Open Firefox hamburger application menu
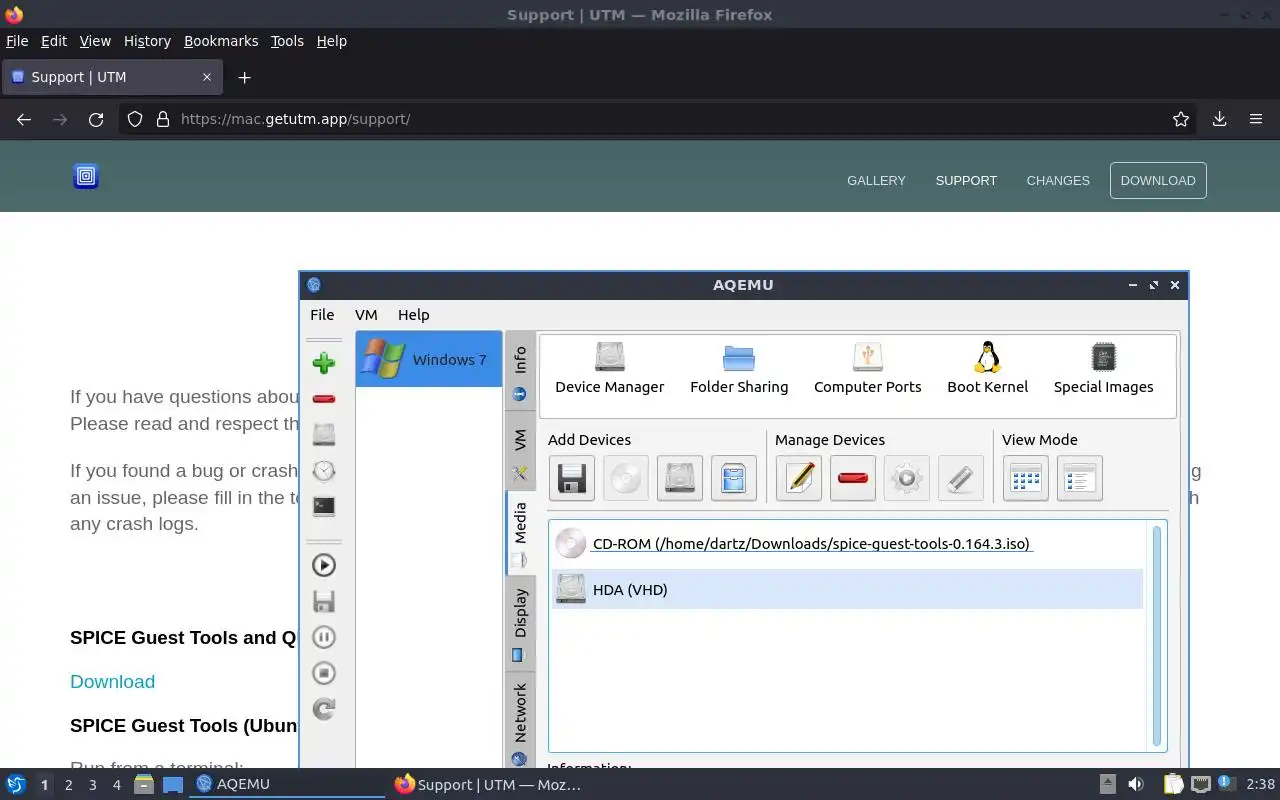 (1256, 119)
